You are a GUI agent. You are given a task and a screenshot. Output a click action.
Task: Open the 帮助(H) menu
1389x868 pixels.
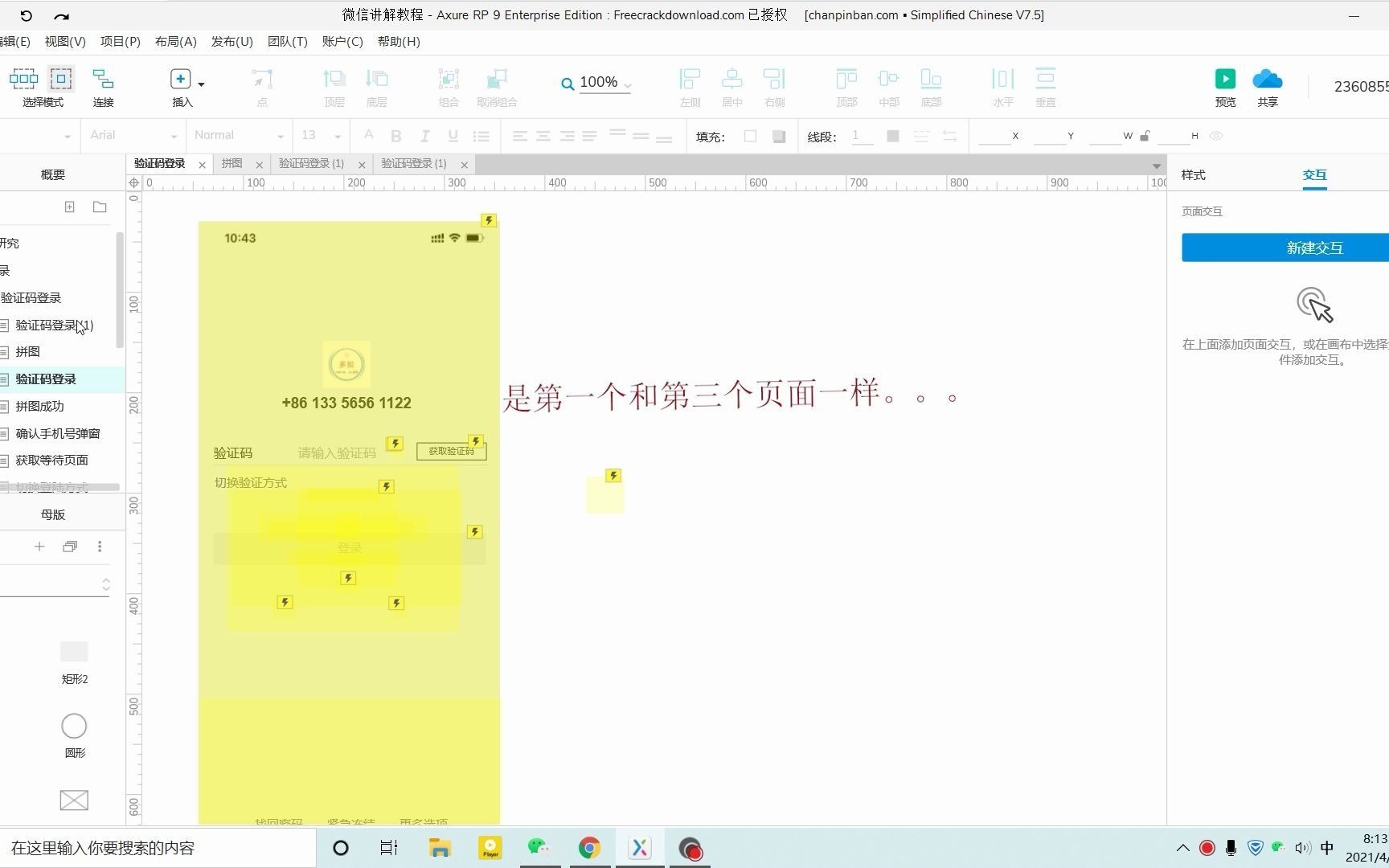point(399,41)
